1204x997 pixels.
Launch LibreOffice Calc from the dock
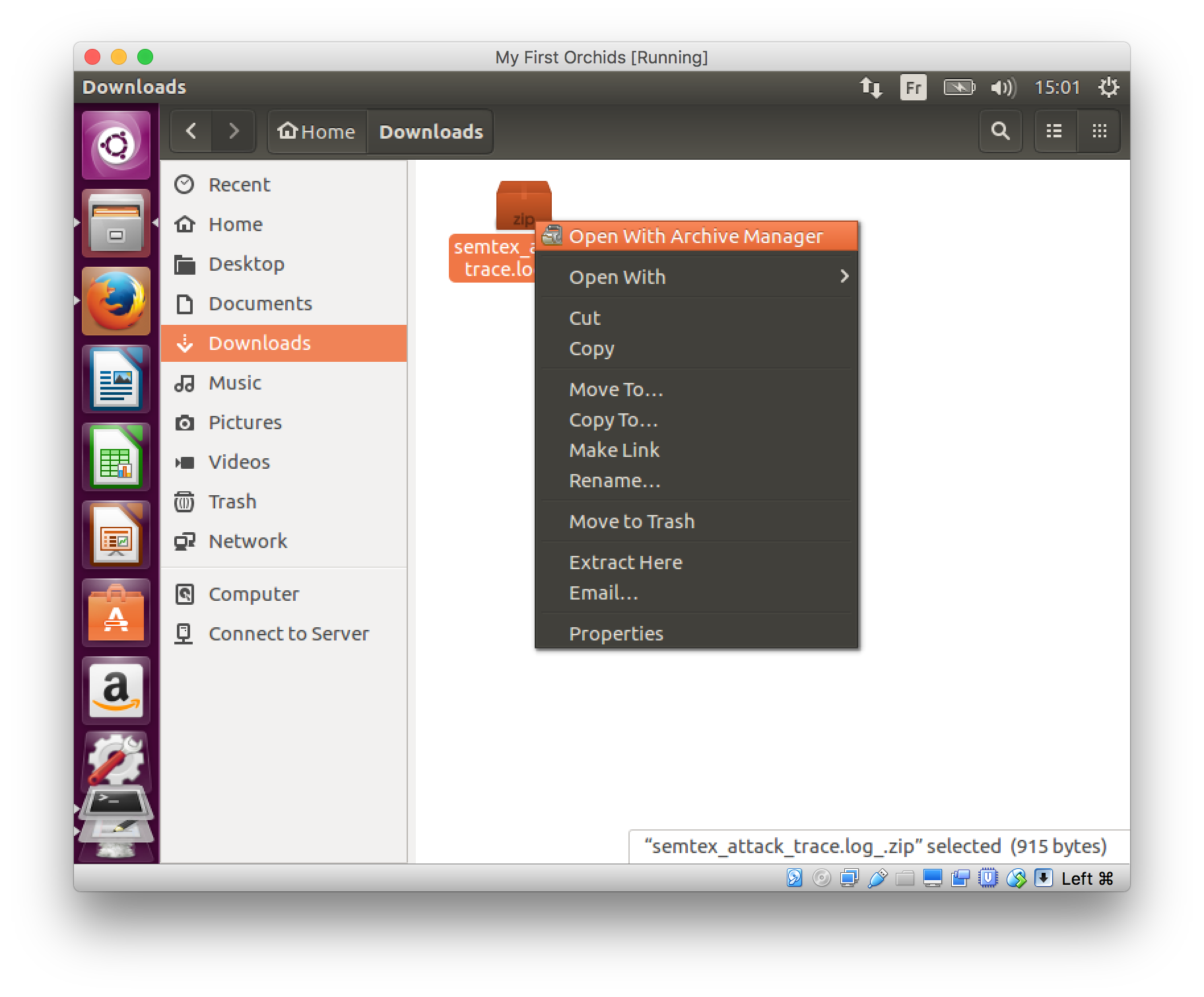(x=116, y=458)
